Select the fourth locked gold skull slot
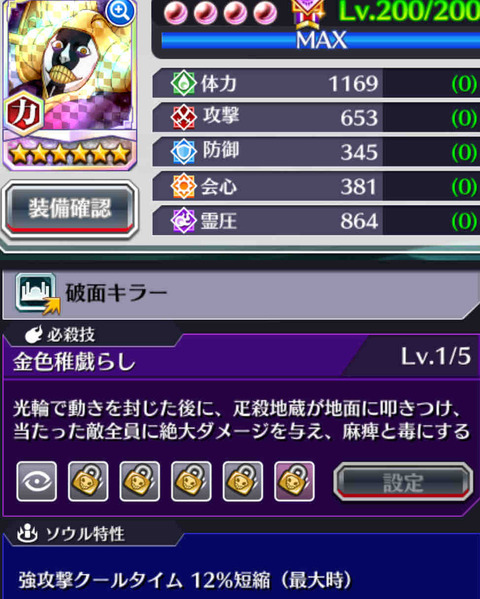The width and height of the screenshot is (480, 599). (x=243, y=481)
